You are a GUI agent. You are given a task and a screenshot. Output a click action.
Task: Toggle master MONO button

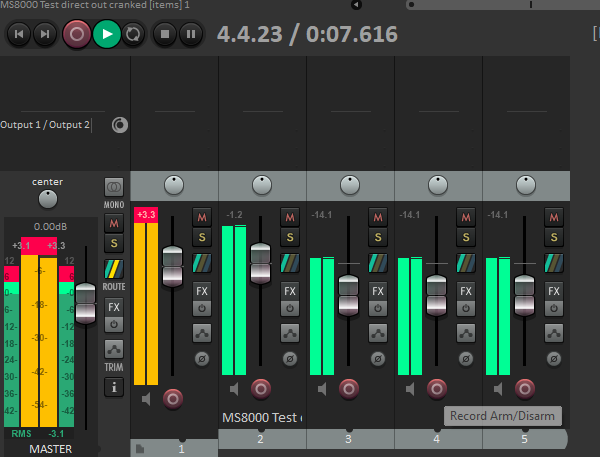tap(114, 187)
